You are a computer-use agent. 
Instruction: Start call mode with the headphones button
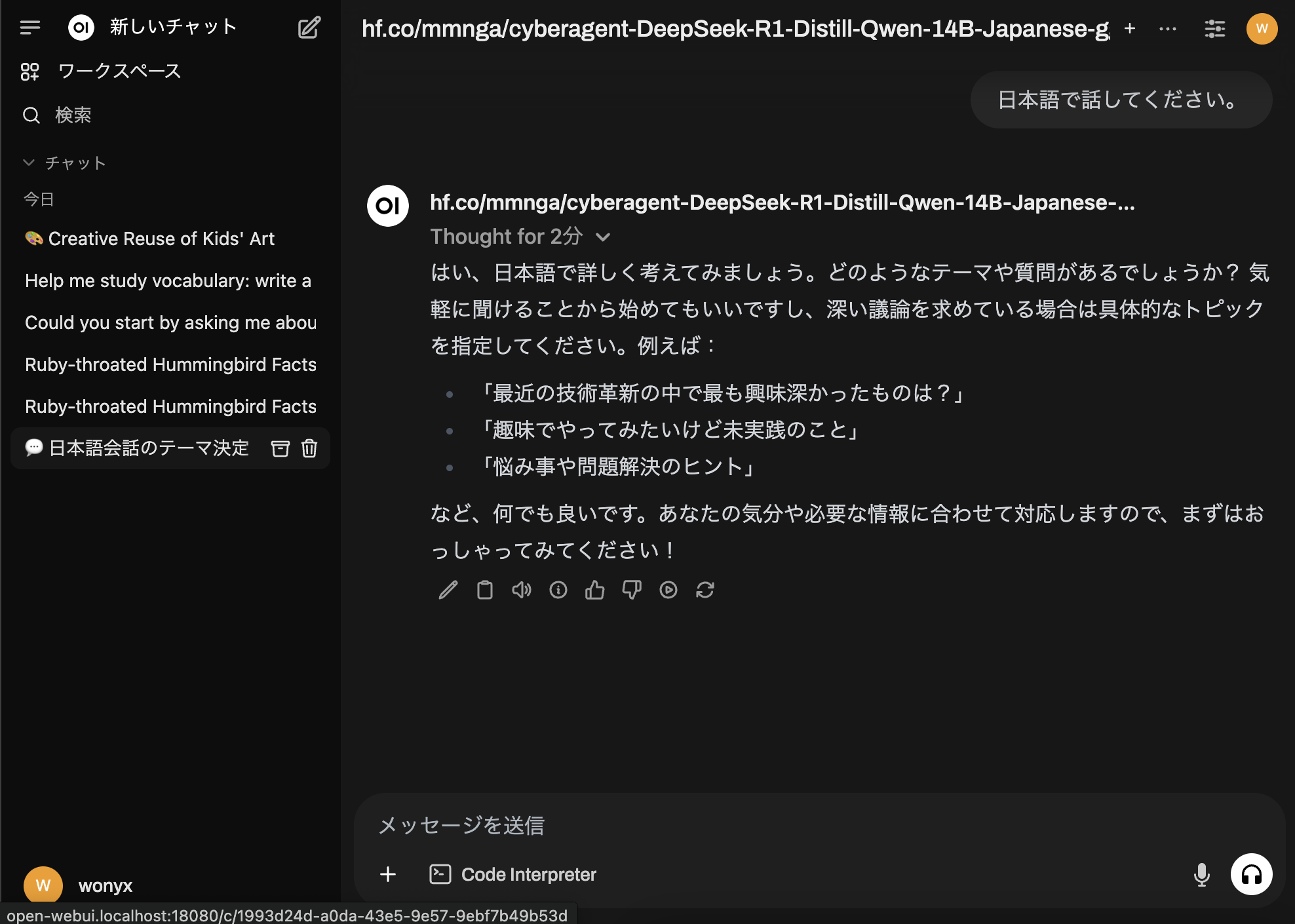(x=1252, y=874)
